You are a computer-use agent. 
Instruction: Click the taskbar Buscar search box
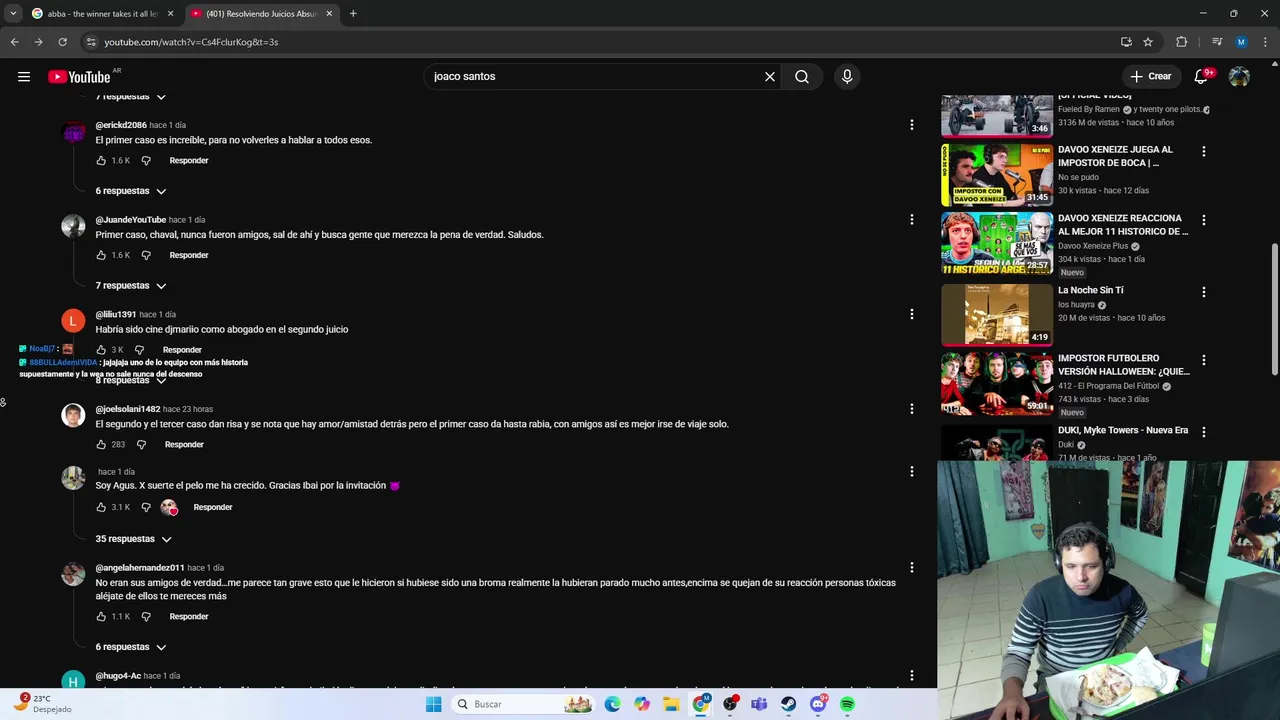pyautogui.click(x=522, y=704)
